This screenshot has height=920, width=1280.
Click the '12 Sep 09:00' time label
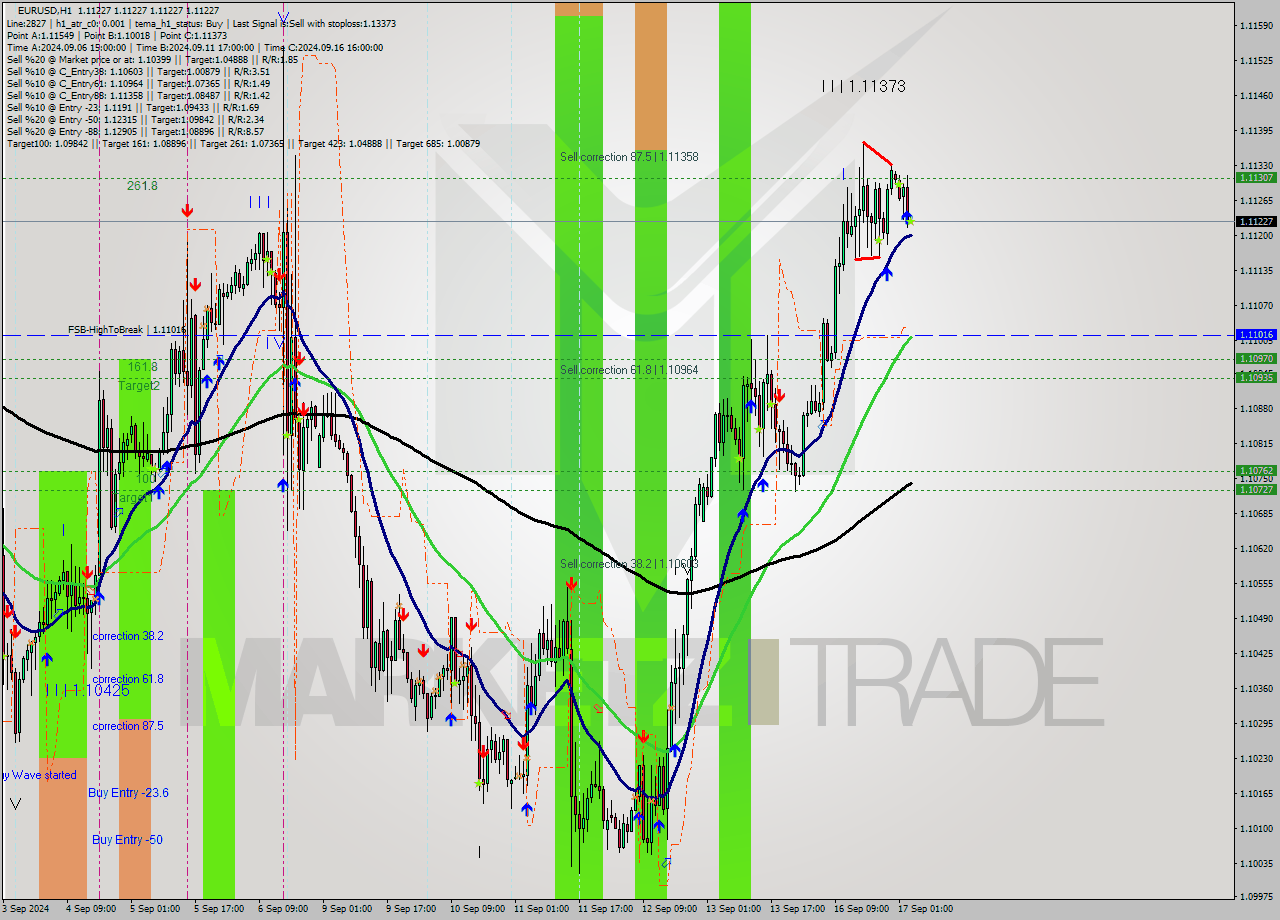tap(669, 909)
